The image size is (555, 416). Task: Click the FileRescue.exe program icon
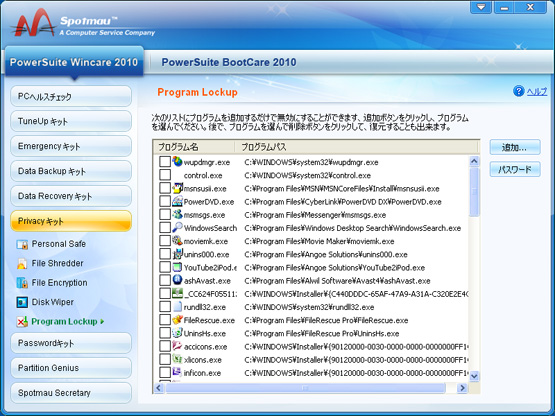[x=177, y=320]
